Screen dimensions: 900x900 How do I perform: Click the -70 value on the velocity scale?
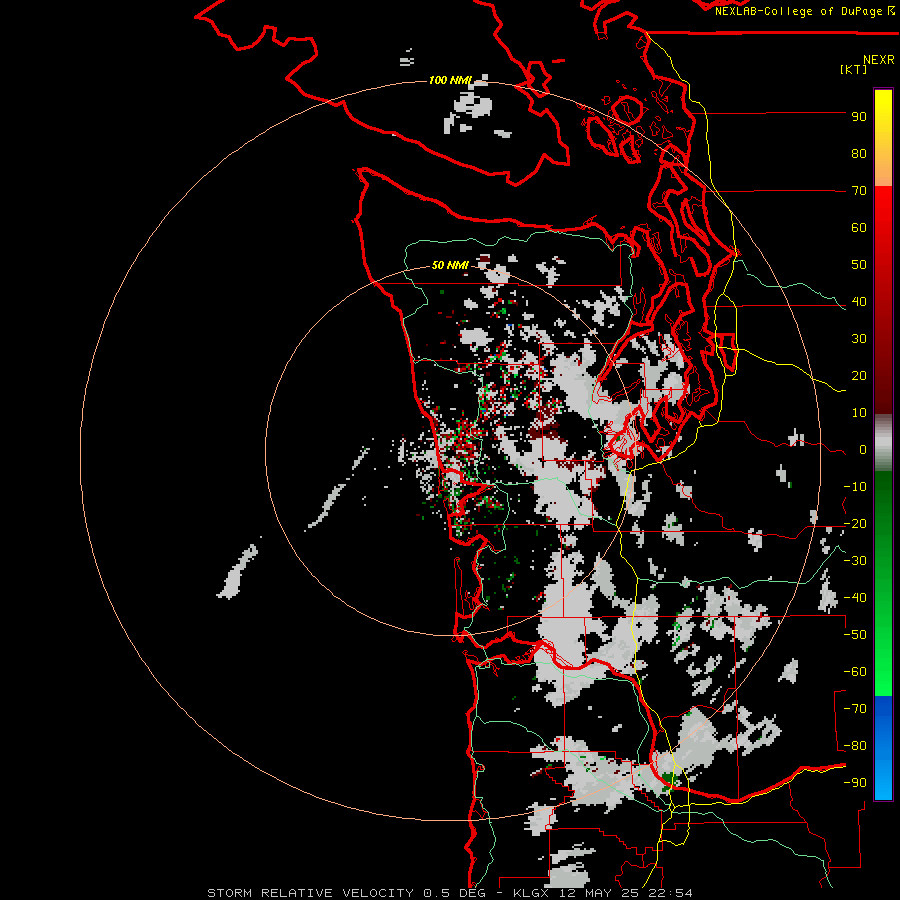855,709
